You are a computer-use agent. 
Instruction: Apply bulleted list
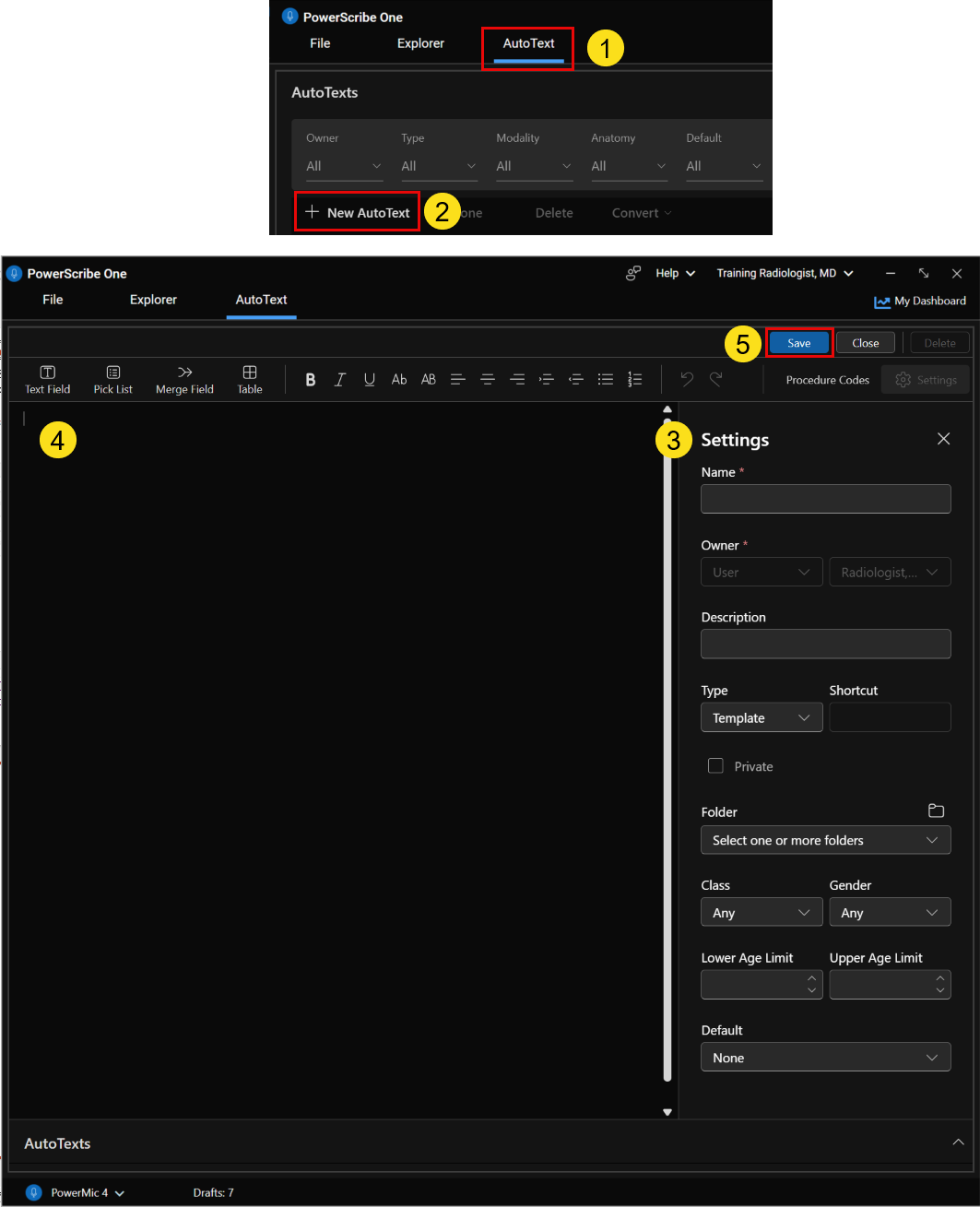[x=606, y=380]
